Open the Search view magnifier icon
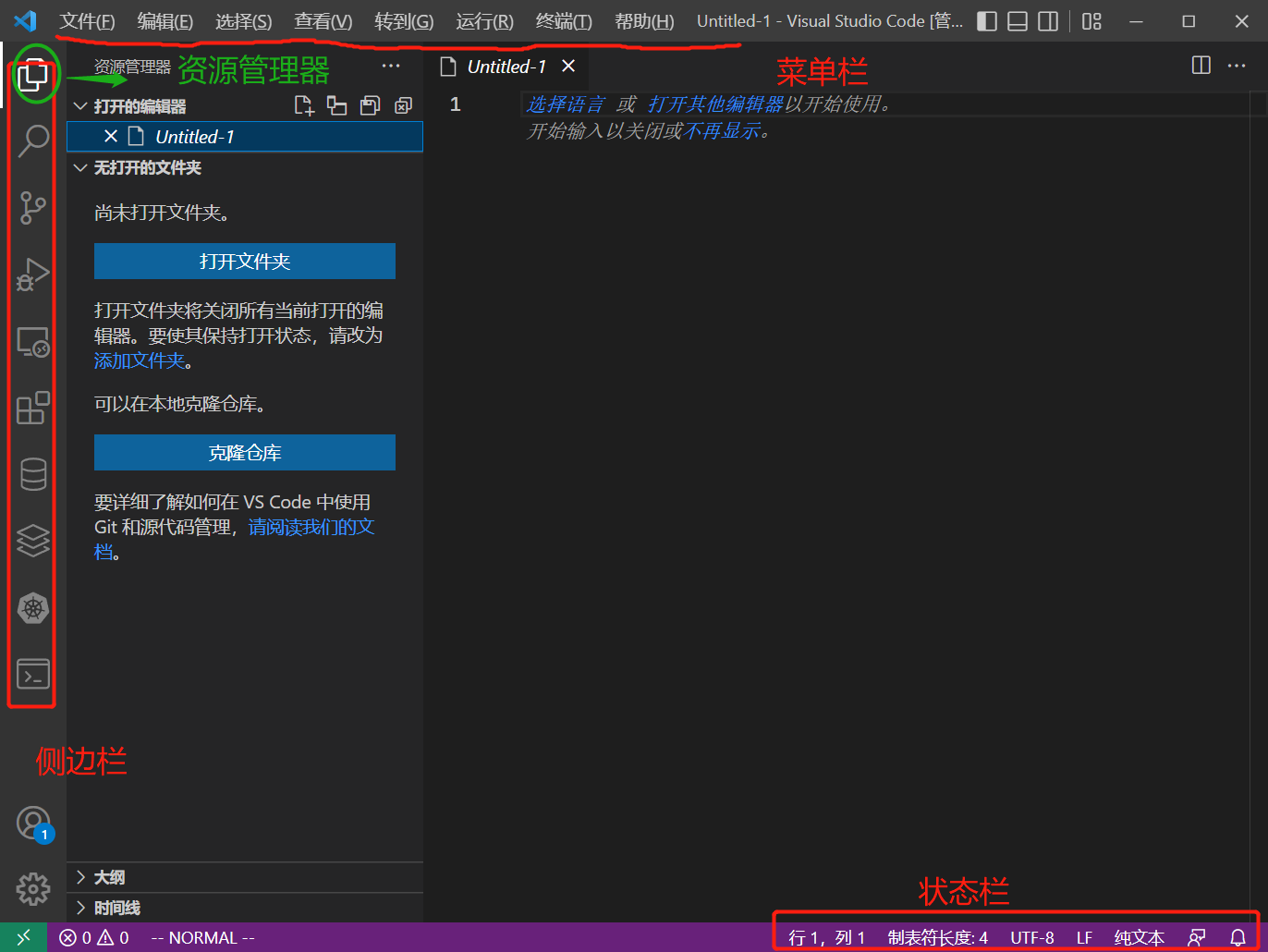 tap(33, 140)
